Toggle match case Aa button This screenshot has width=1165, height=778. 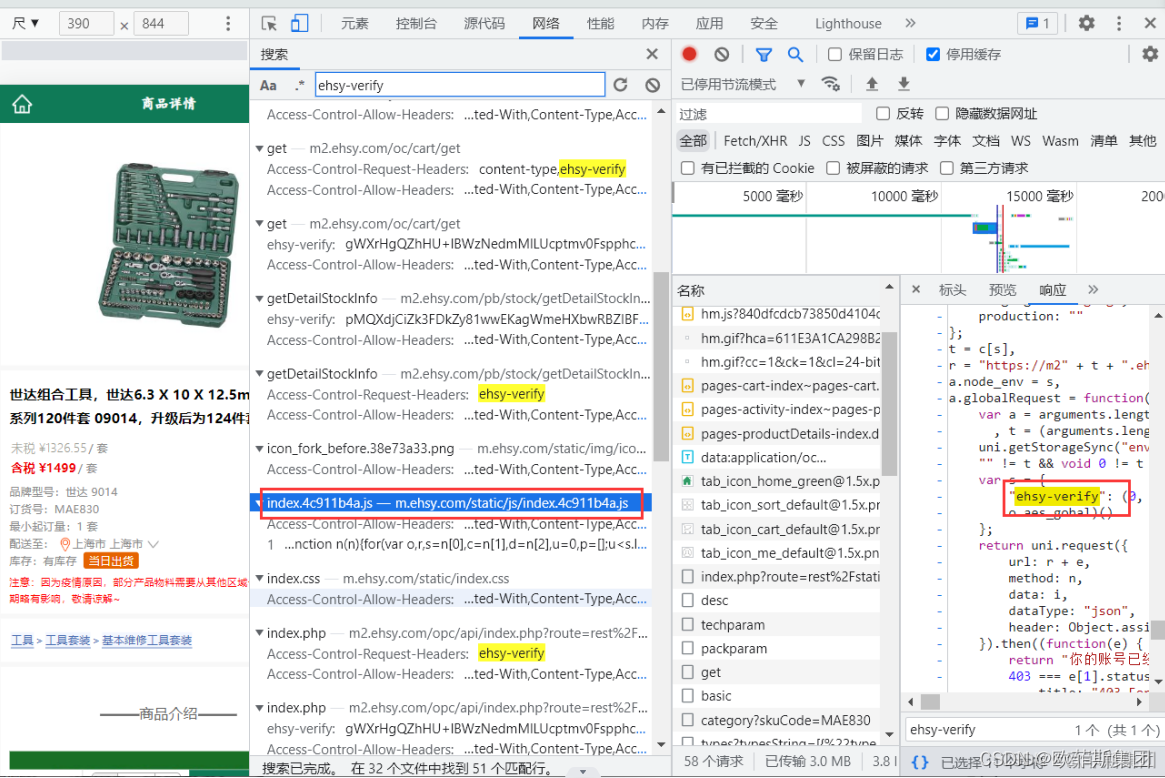(268, 85)
